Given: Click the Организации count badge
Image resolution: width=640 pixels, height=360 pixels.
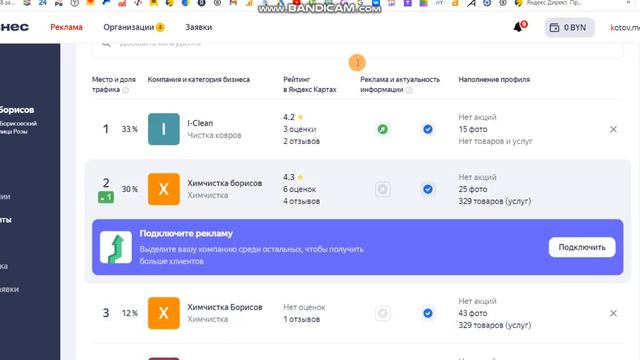Looking at the screenshot, I should [160, 27].
